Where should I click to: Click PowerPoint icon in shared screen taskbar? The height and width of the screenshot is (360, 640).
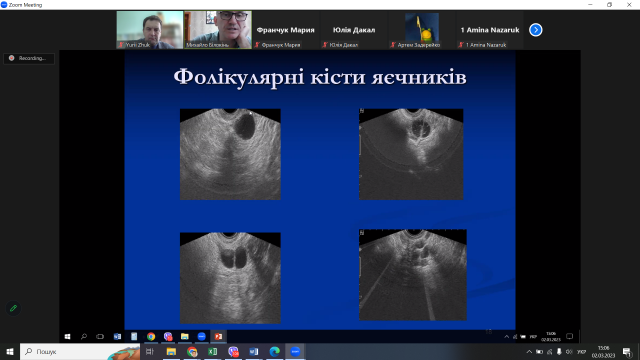pos(218,336)
